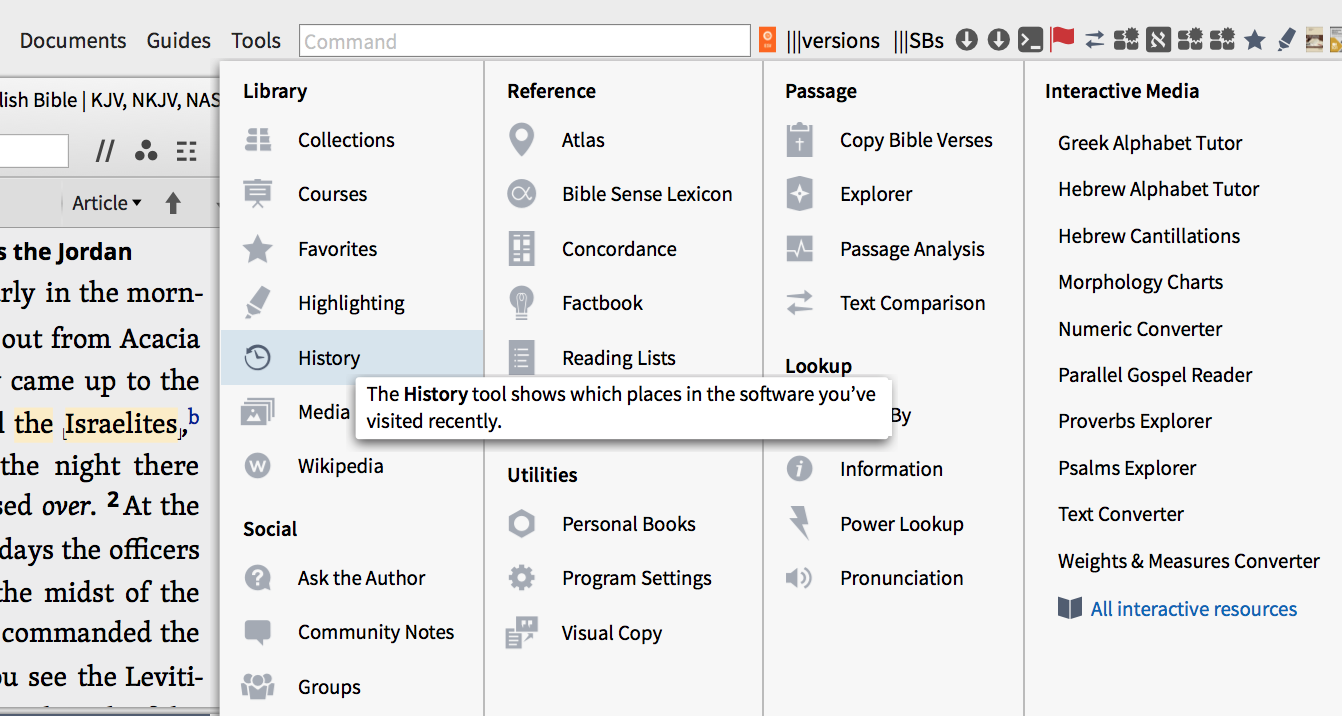
Task: Open Morphology Charts
Action: click(1140, 282)
